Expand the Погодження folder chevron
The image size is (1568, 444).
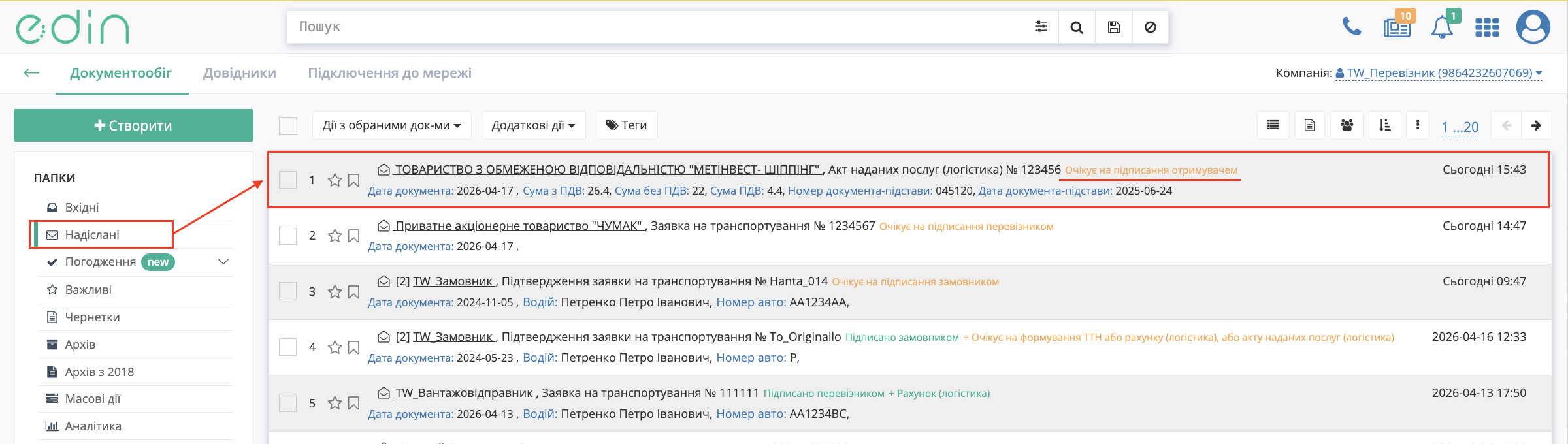[223, 262]
